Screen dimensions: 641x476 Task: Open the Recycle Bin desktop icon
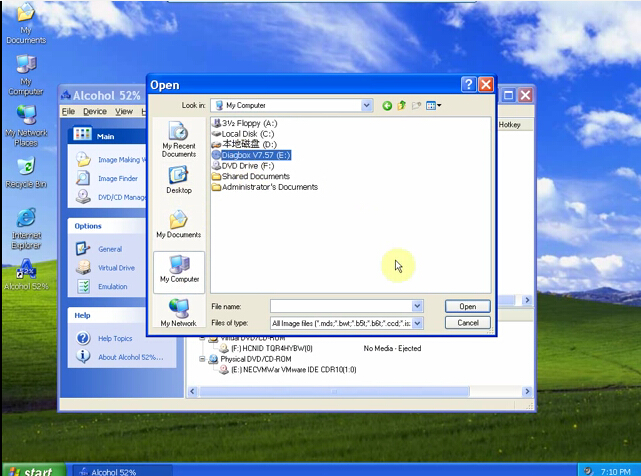[x=26, y=173]
